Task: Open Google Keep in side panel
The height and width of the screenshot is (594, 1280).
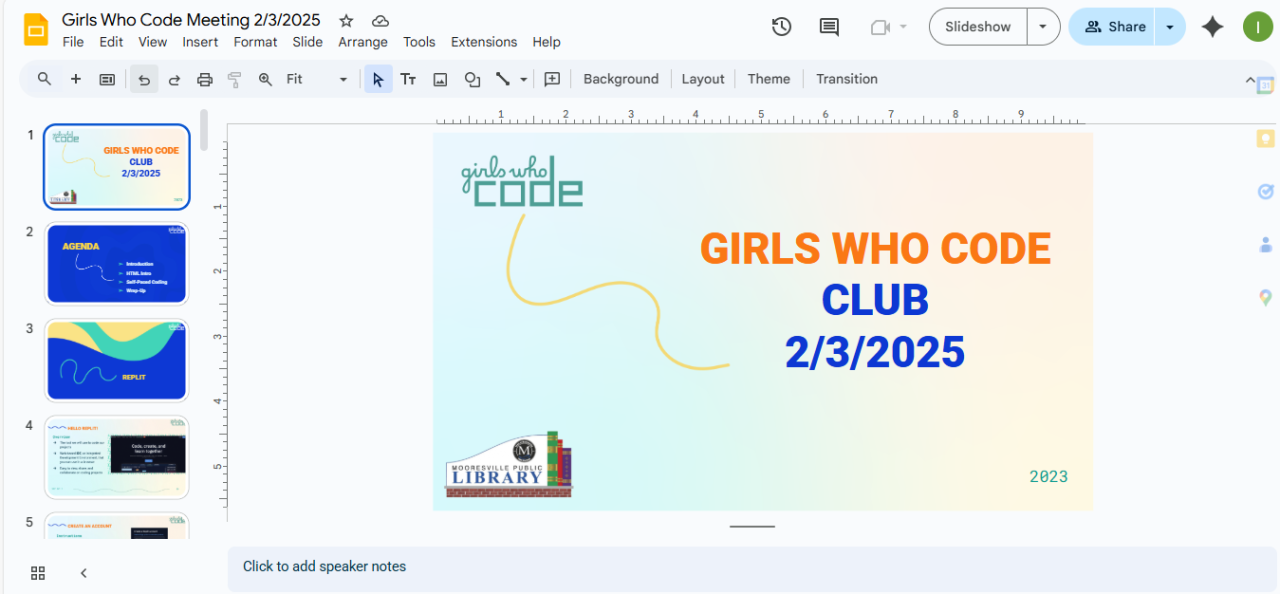Action: [1265, 139]
